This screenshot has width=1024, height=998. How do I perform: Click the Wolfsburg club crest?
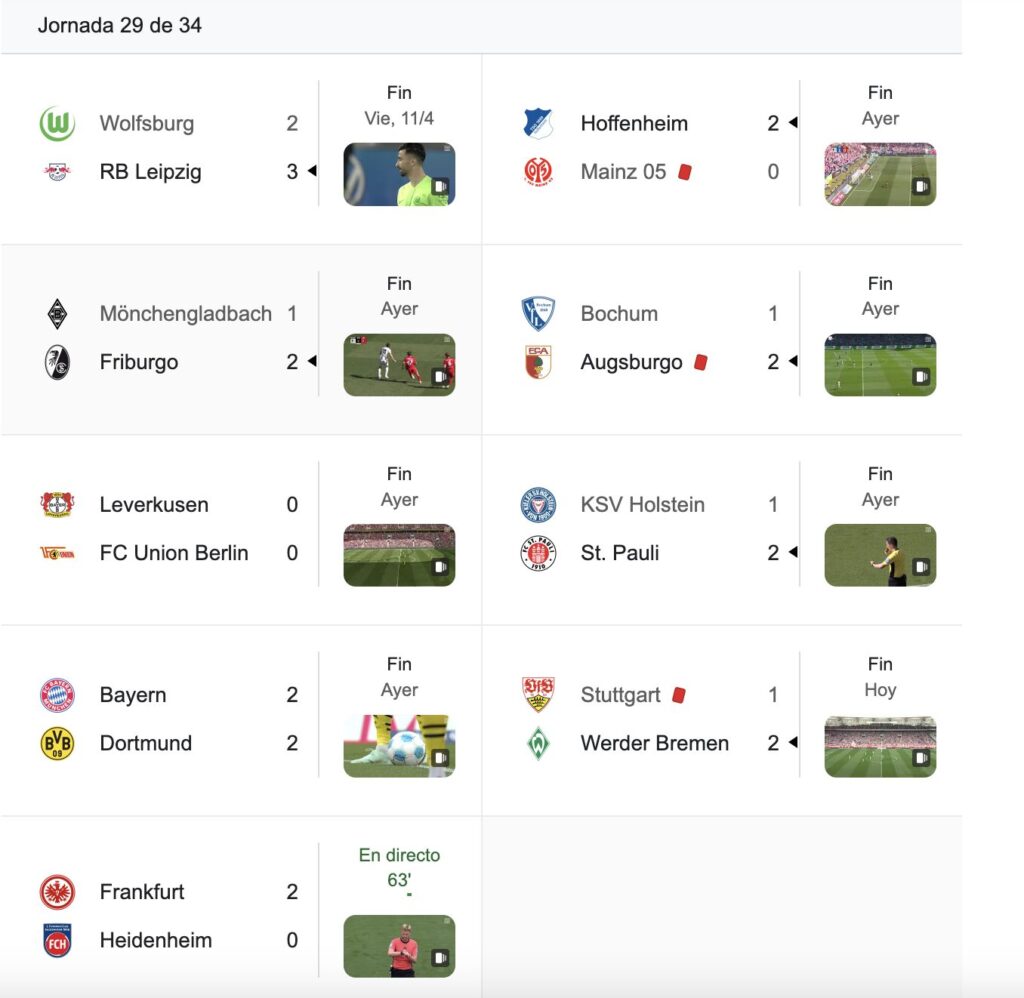57,123
